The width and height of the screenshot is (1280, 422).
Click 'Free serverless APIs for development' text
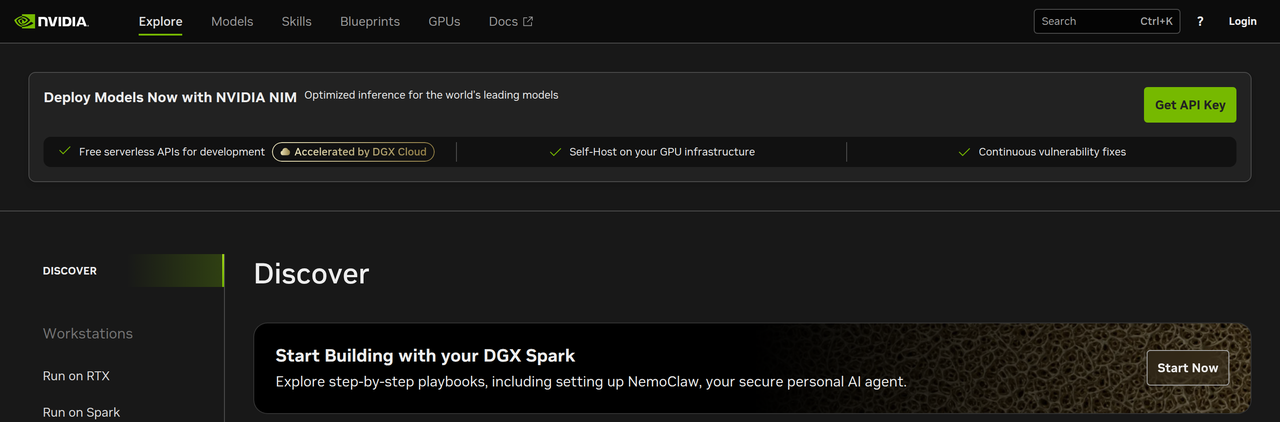(172, 152)
